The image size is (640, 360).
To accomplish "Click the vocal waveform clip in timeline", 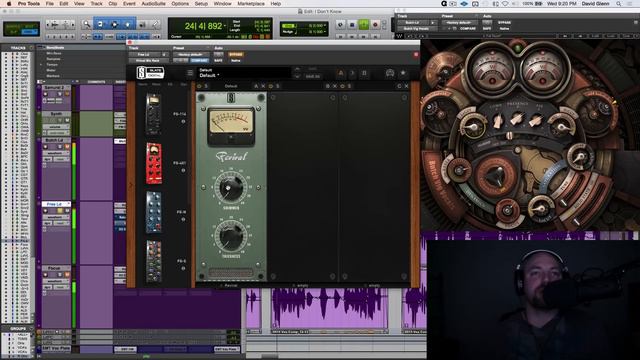I will pos(329,309).
